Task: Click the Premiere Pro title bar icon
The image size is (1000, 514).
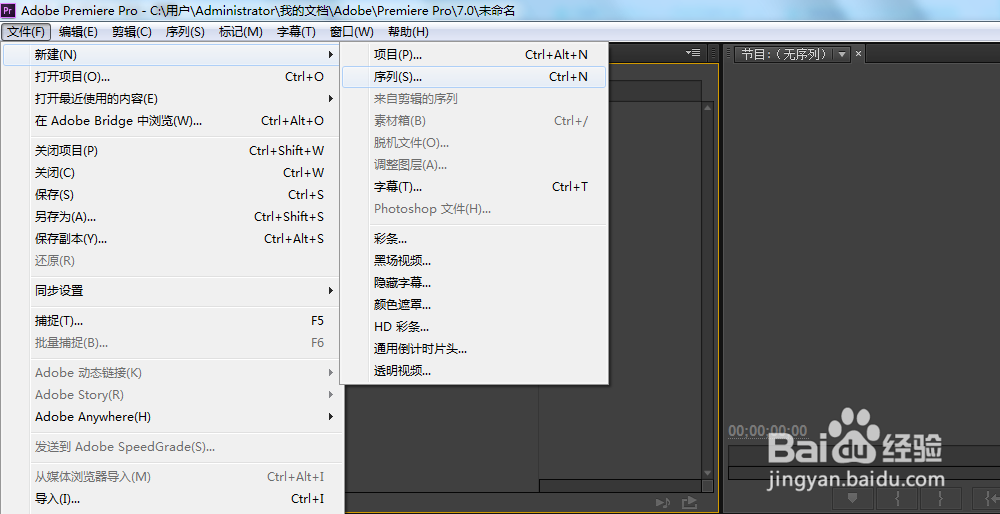Action: point(9,10)
